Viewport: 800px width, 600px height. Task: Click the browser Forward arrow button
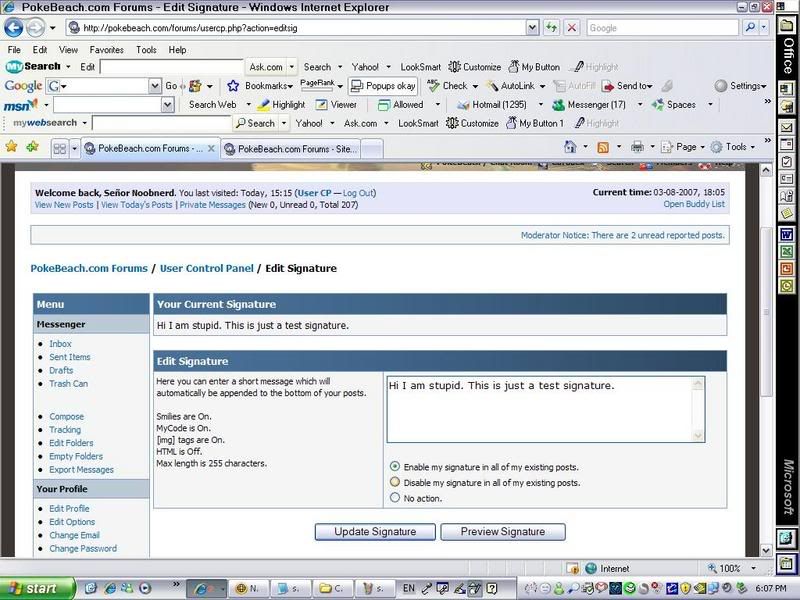tap(35, 28)
